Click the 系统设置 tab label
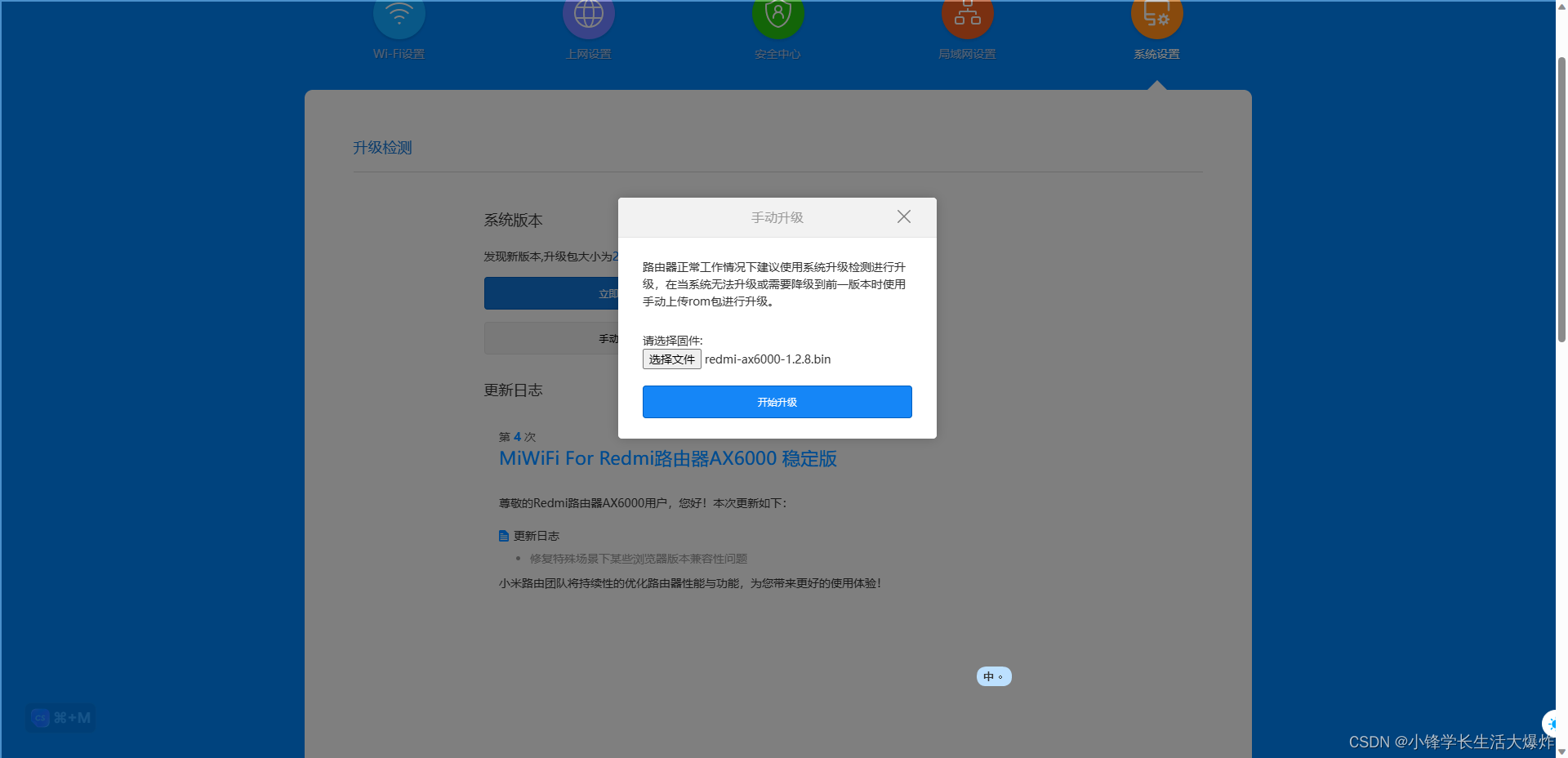The image size is (1568, 758). point(1157,54)
